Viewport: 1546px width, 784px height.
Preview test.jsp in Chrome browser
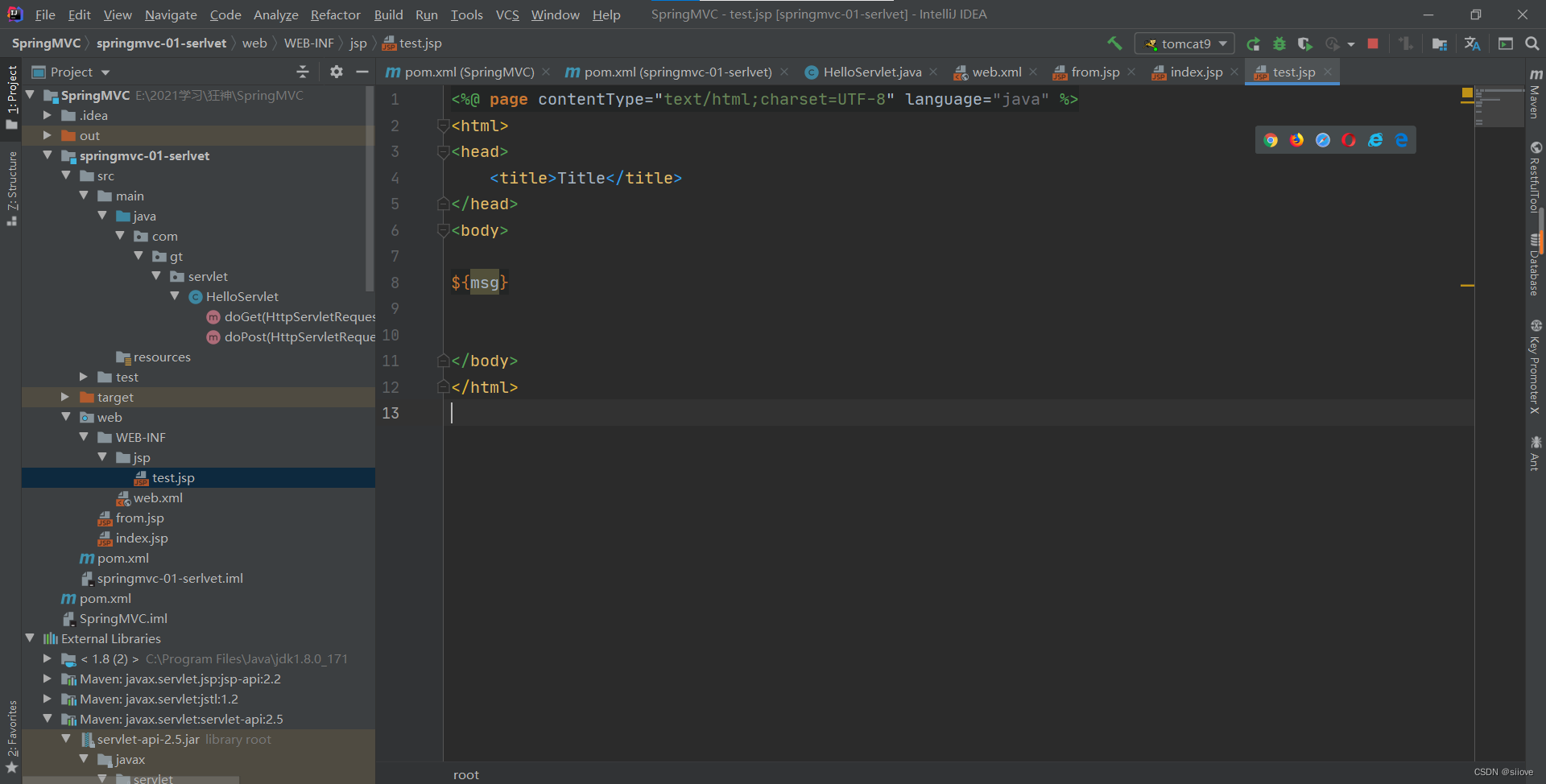point(1271,140)
